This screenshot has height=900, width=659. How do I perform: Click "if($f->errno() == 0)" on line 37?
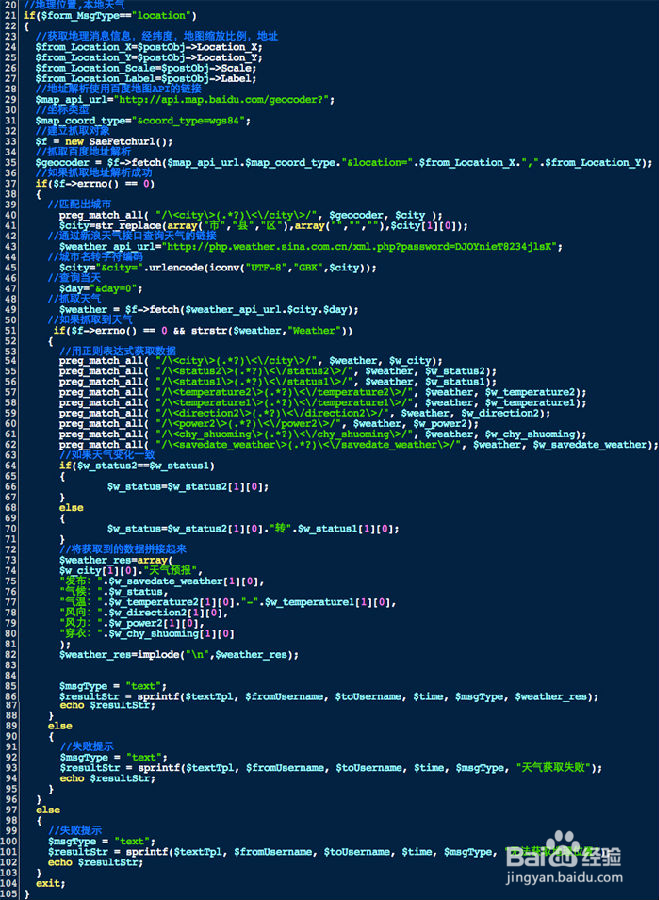point(95,184)
